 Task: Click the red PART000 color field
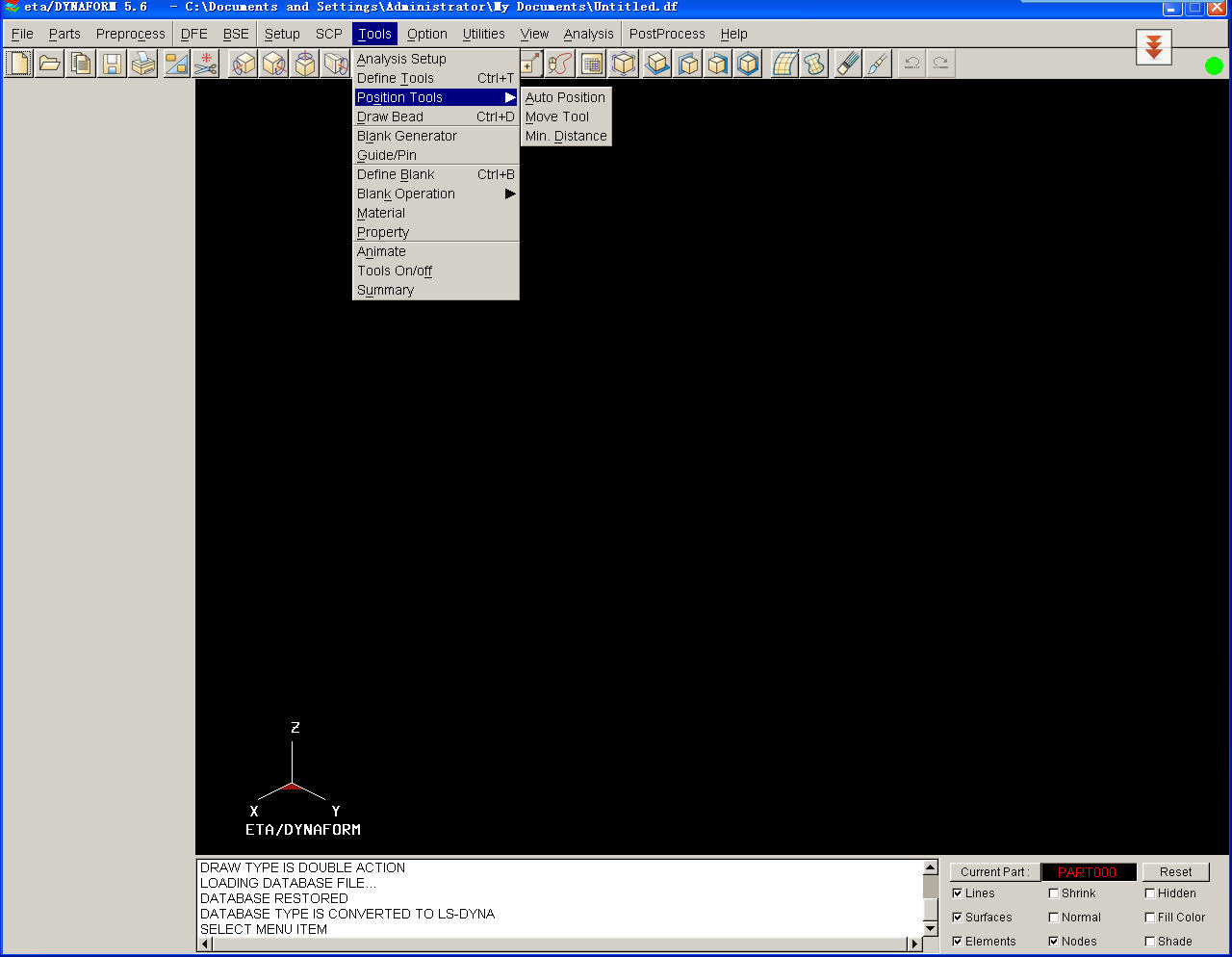pyautogui.click(x=1089, y=872)
